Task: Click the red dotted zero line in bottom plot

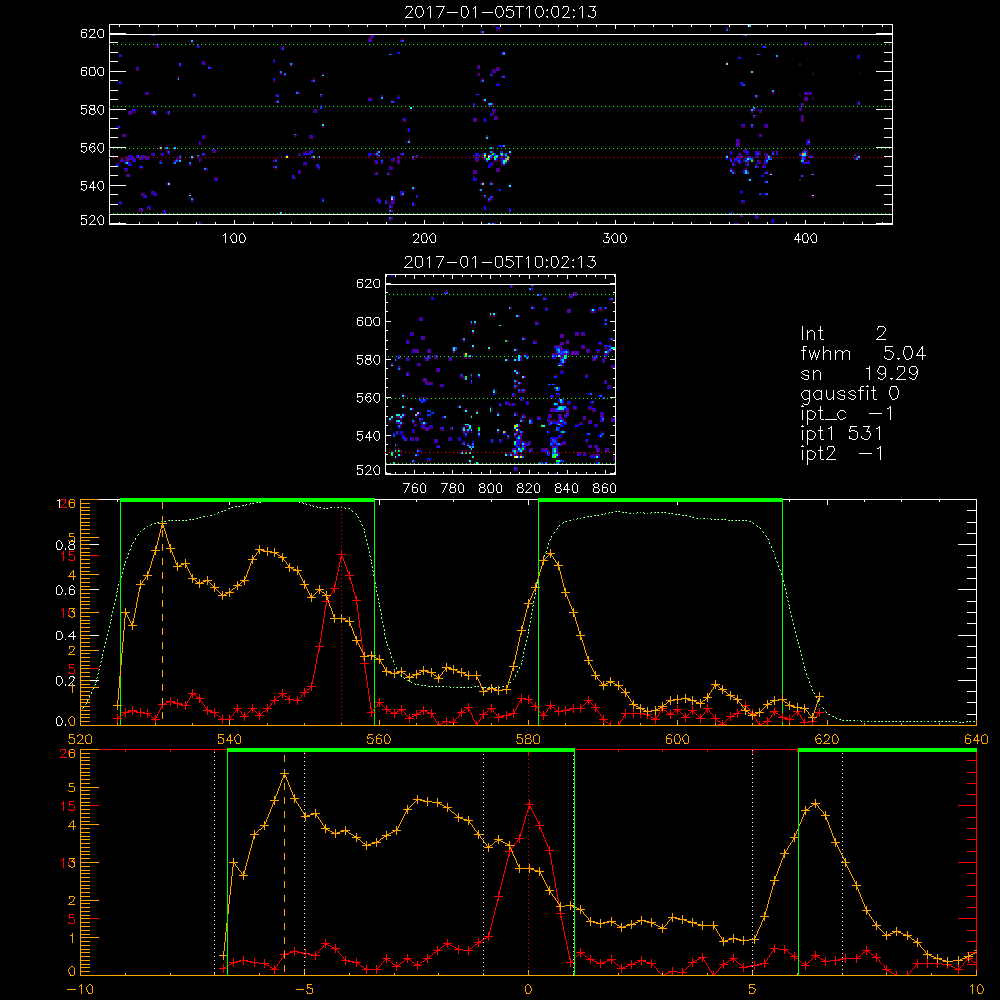Action: pos(528,862)
